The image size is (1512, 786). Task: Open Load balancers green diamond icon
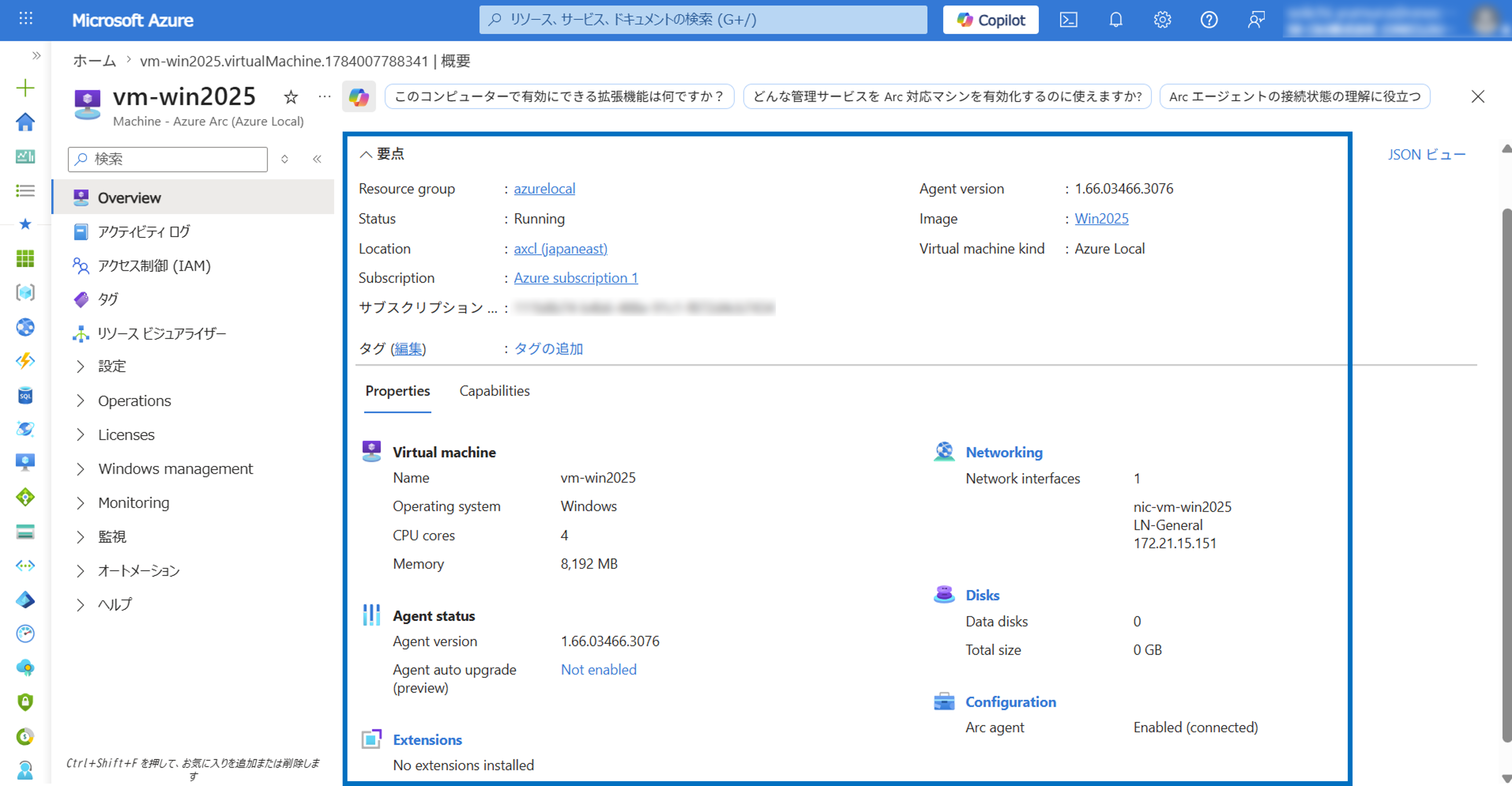pyautogui.click(x=25, y=497)
